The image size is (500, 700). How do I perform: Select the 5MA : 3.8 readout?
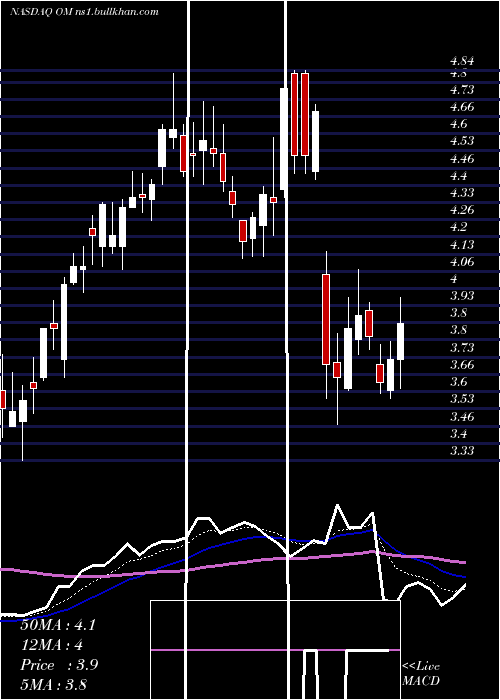tap(54, 684)
